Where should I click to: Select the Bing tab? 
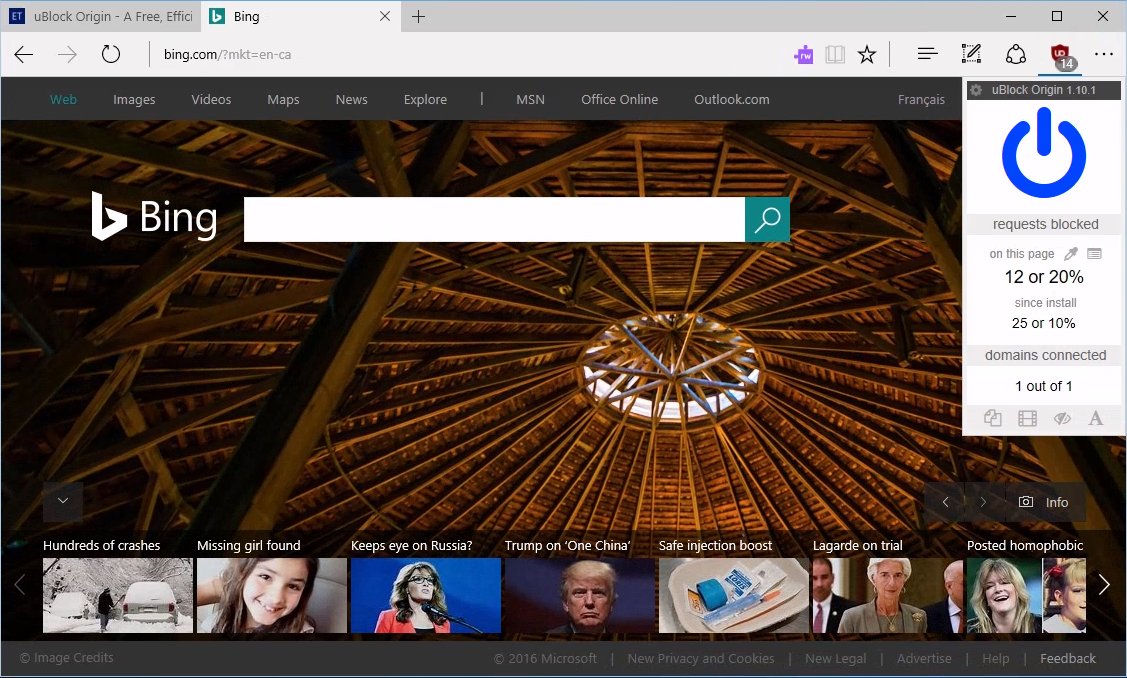click(298, 16)
